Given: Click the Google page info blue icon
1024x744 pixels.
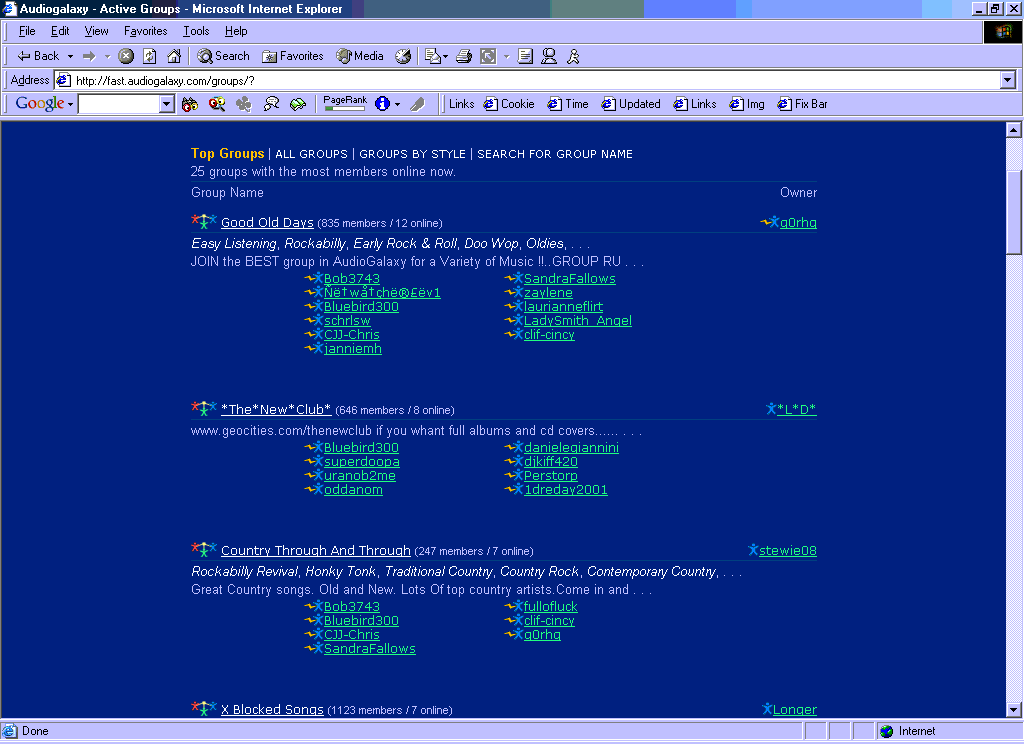Looking at the screenshot, I should coord(382,104).
